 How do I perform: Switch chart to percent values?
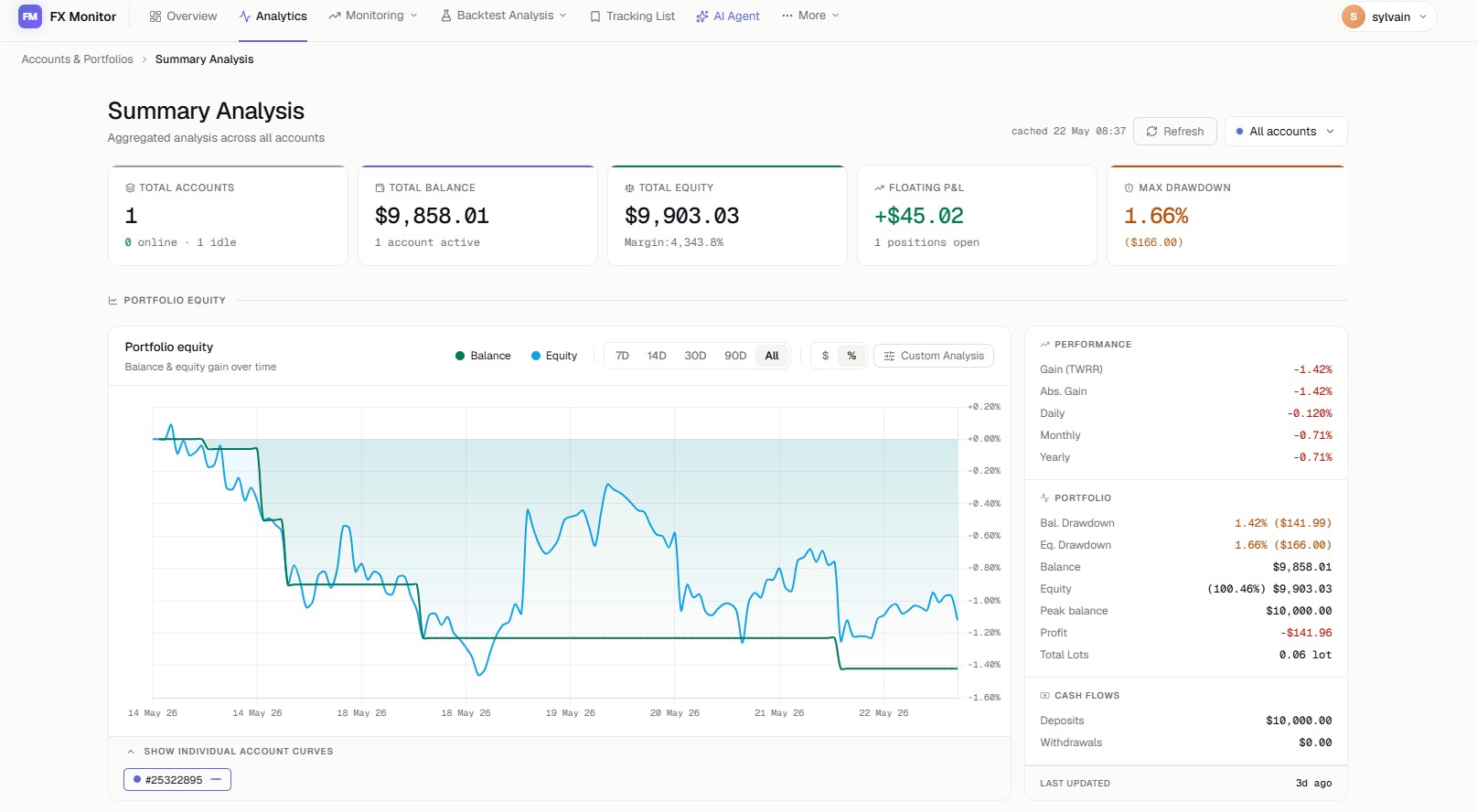coord(851,356)
